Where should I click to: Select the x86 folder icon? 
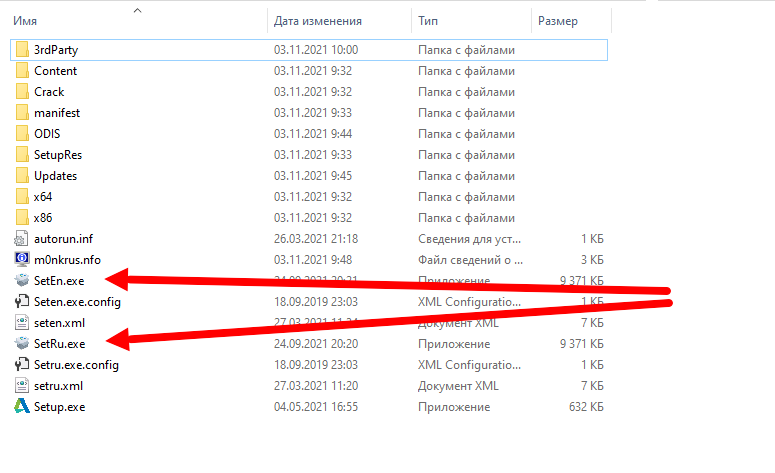coord(22,218)
